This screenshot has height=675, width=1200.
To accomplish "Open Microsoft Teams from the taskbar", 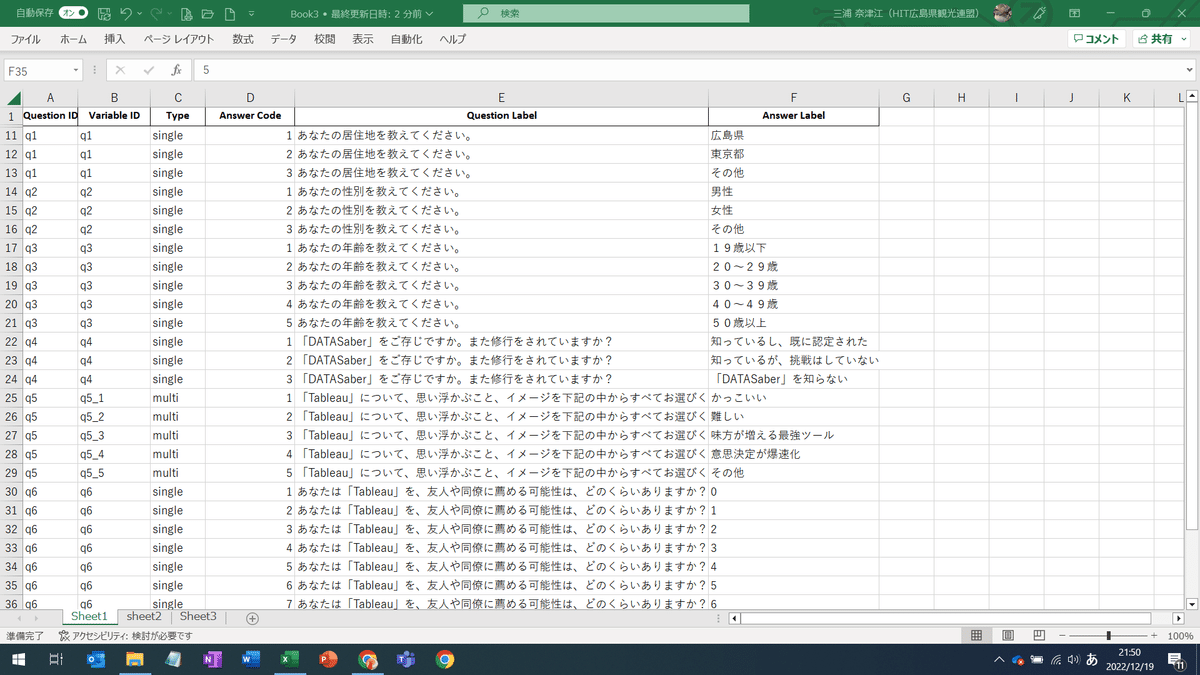I will point(406,659).
